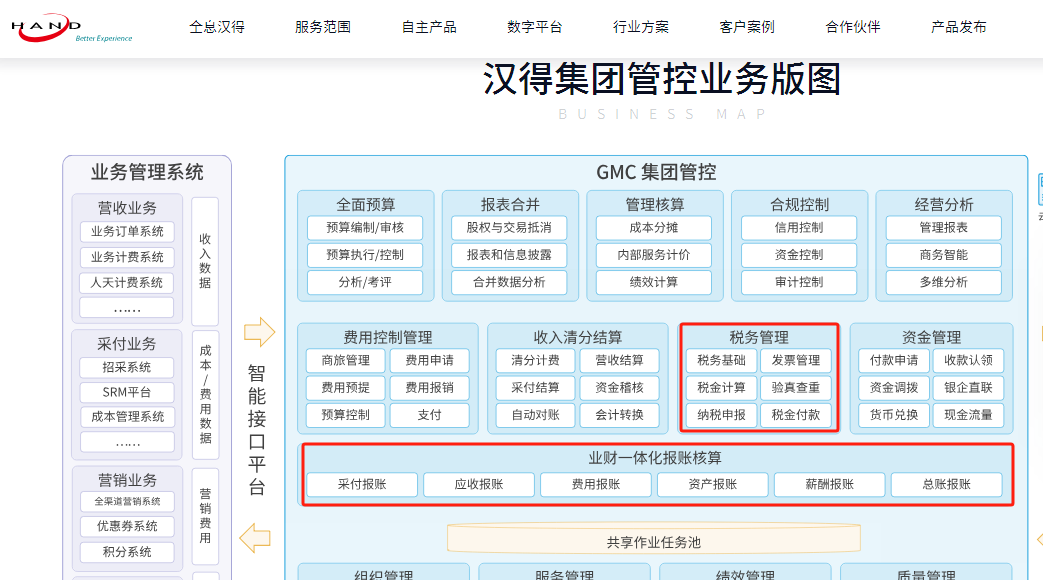Image resolution: width=1043 pixels, height=580 pixels.
Task: Click the 薪酬报账 box
Action: click(x=829, y=484)
